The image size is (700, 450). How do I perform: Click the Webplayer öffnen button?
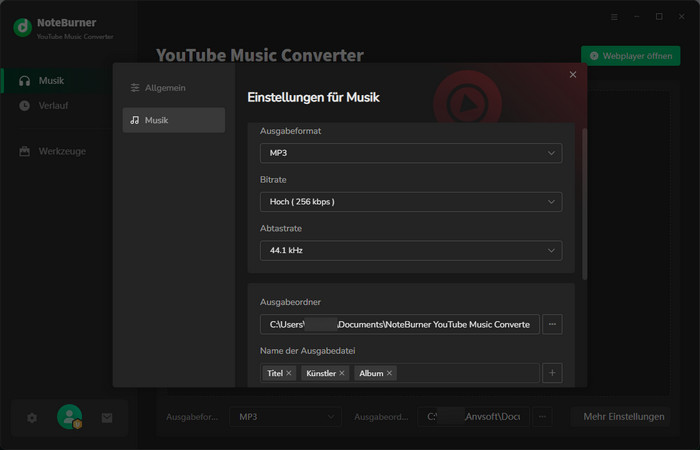tap(630, 56)
